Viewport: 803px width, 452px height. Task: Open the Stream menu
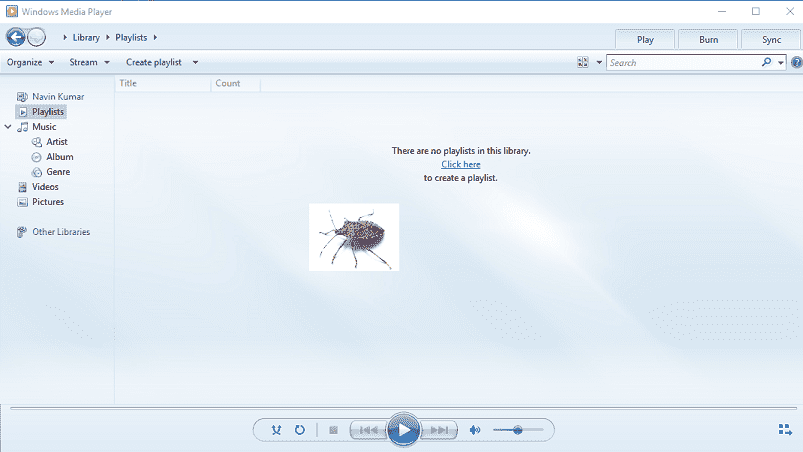click(89, 62)
